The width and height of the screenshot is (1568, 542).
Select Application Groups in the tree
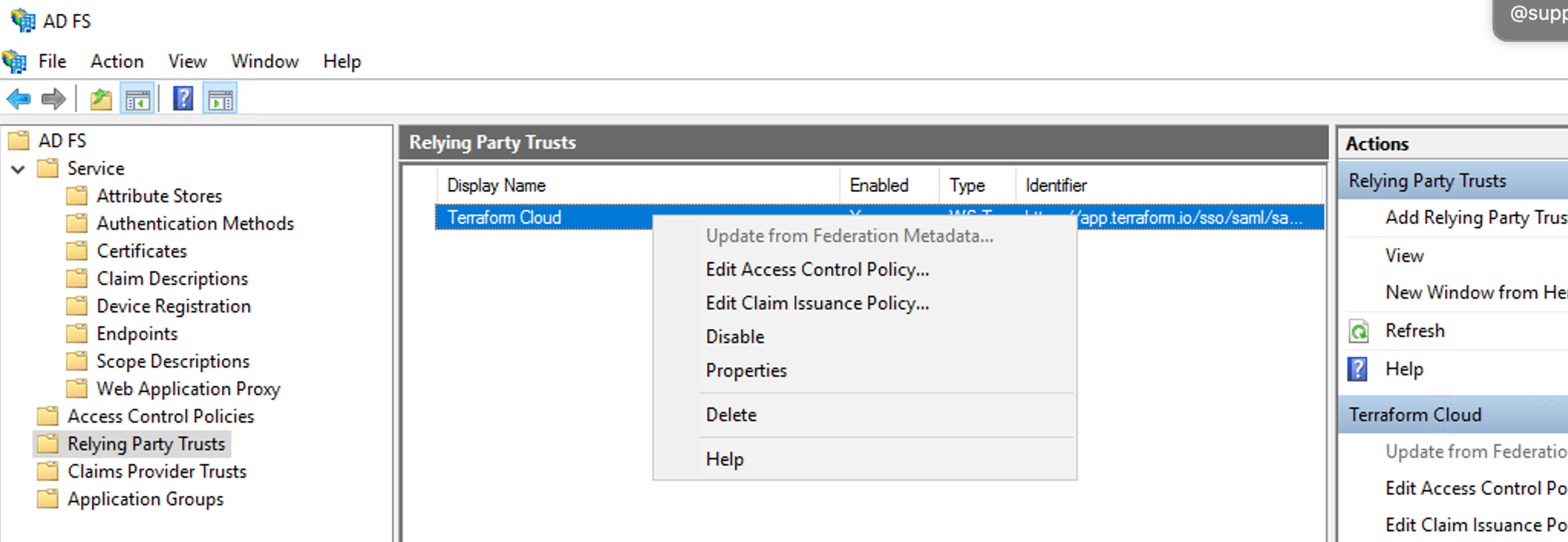click(145, 499)
